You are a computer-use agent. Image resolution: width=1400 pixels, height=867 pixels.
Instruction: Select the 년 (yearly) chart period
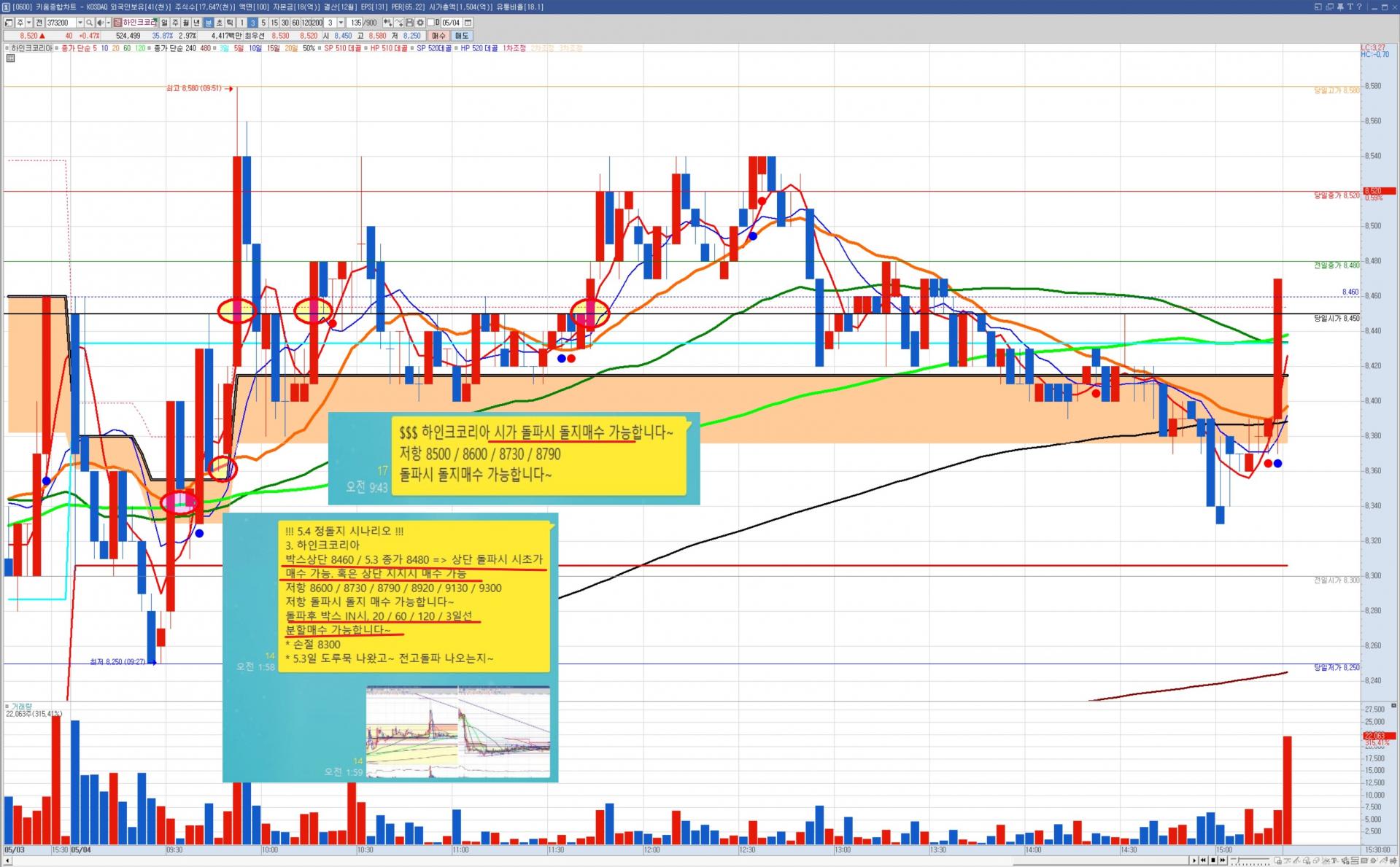(197, 23)
